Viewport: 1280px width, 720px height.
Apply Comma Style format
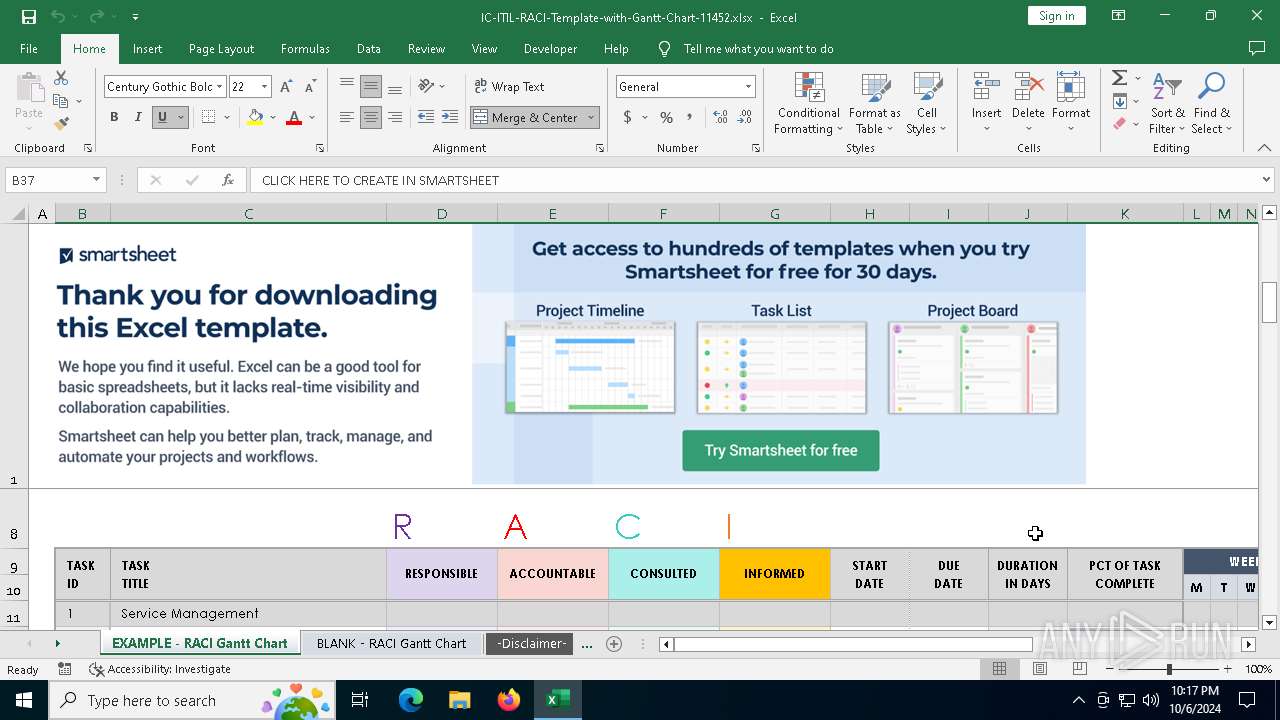690,117
